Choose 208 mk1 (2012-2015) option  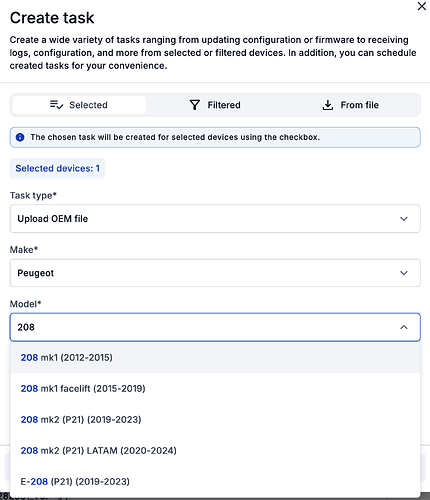tap(215, 358)
